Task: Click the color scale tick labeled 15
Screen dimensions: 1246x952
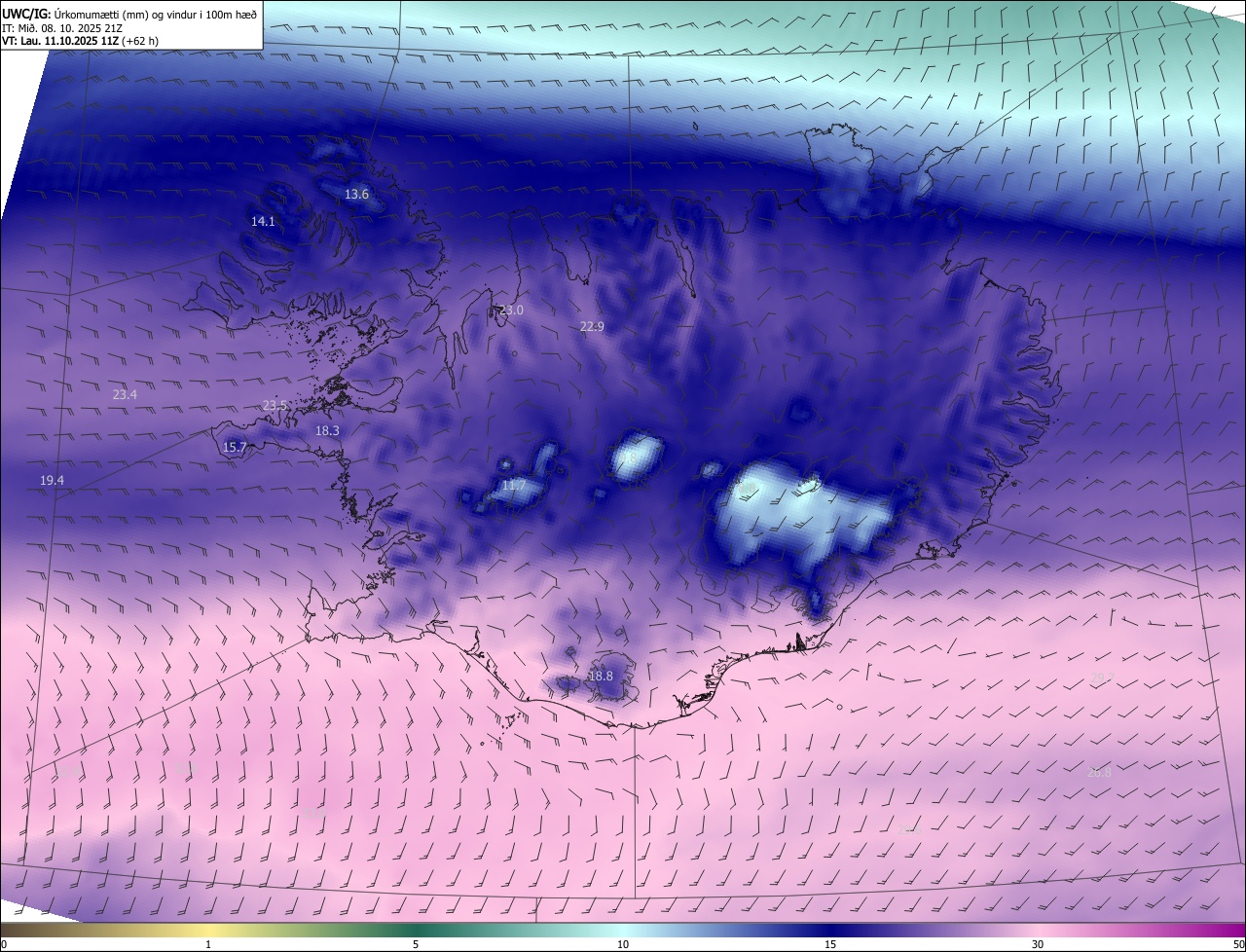Action: (830, 944)
